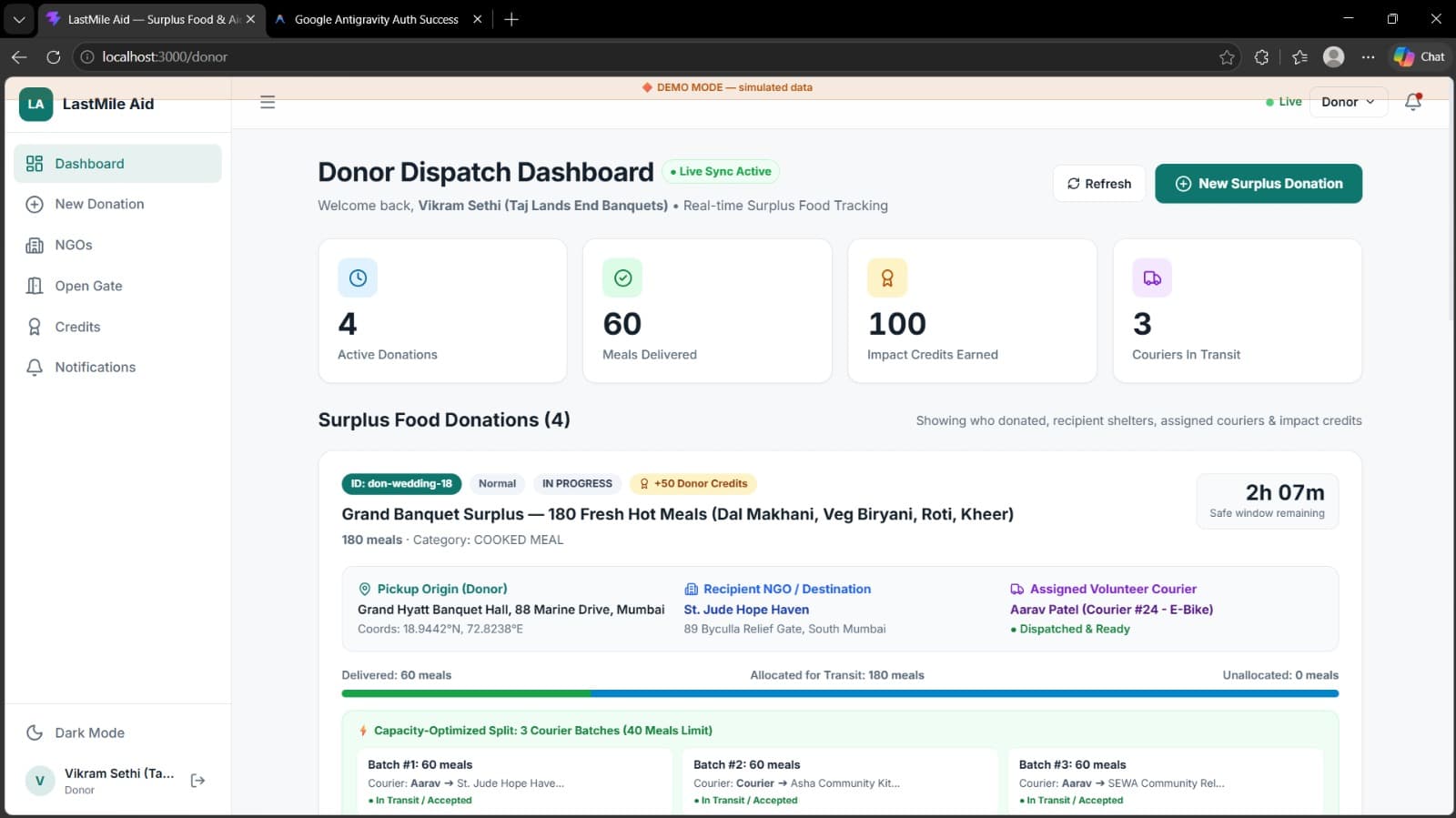This screenshot has height=818, width=1456.
Task: Click the LA logo badge
Action: pos(35,104)
